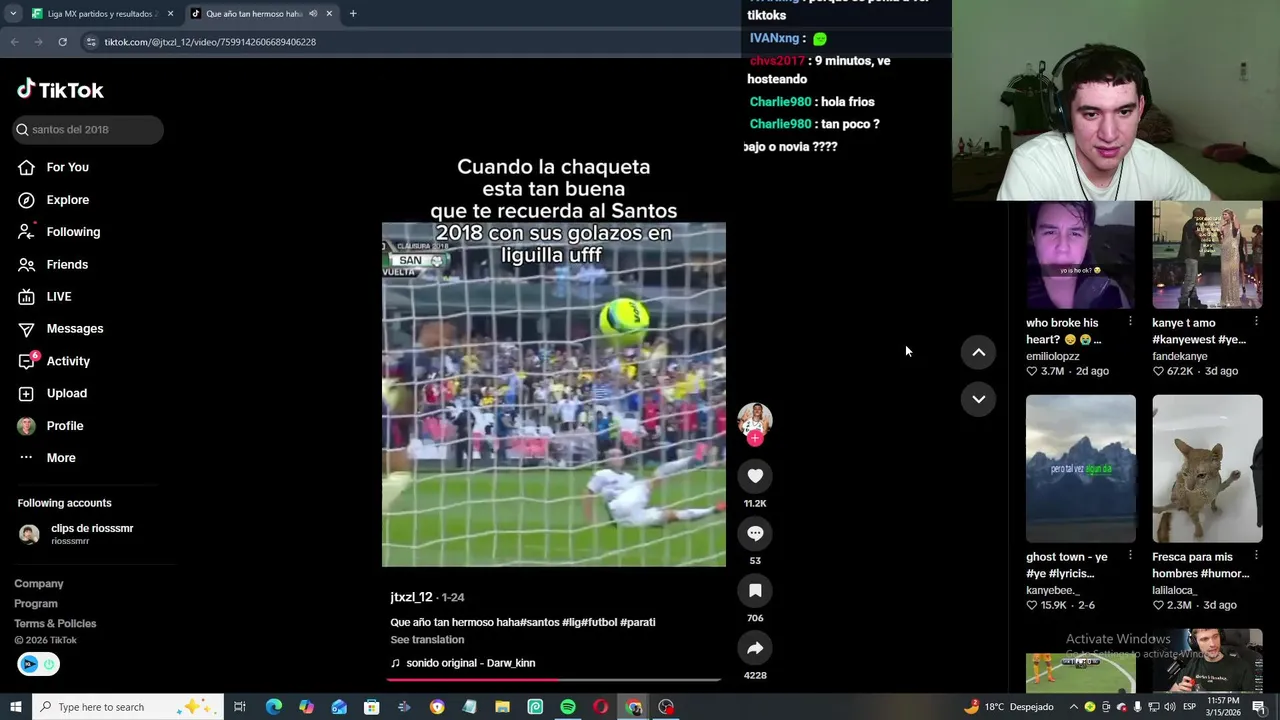Viewport: 1280px width, 720px height.
Task: Open the notification center icon
Action: tap(1258, 707)
